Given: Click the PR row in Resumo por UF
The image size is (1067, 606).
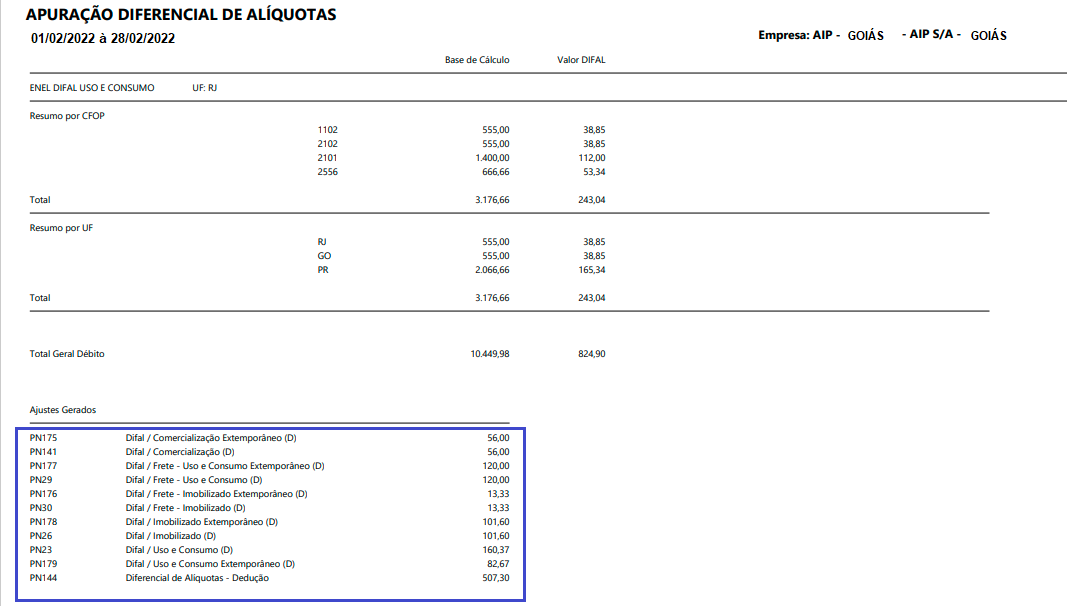Looking at the screenshot, I should [461, 270].
